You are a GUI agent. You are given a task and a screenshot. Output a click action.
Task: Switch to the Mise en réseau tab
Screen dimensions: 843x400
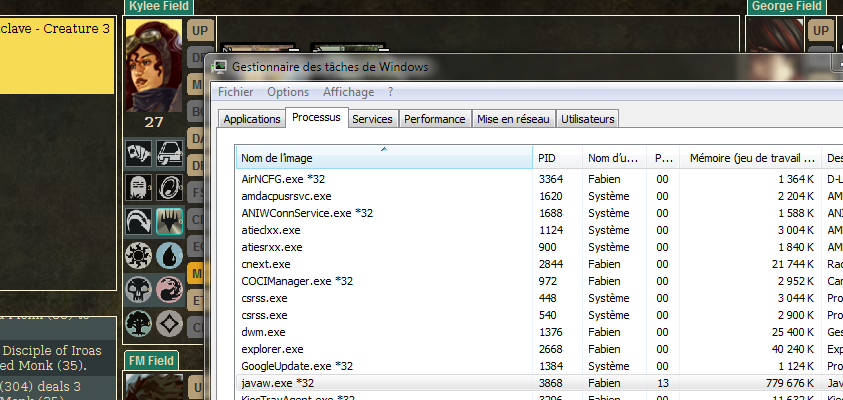513,119
